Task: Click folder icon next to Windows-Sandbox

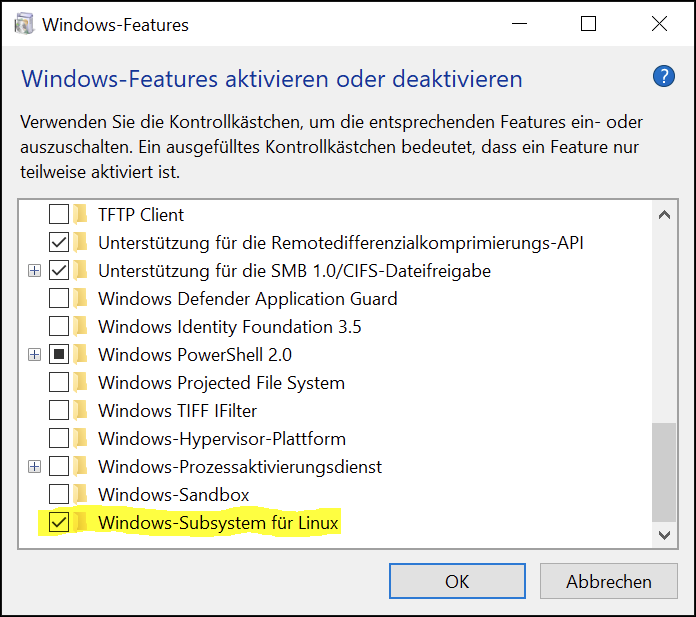Action: pos(81,494)
